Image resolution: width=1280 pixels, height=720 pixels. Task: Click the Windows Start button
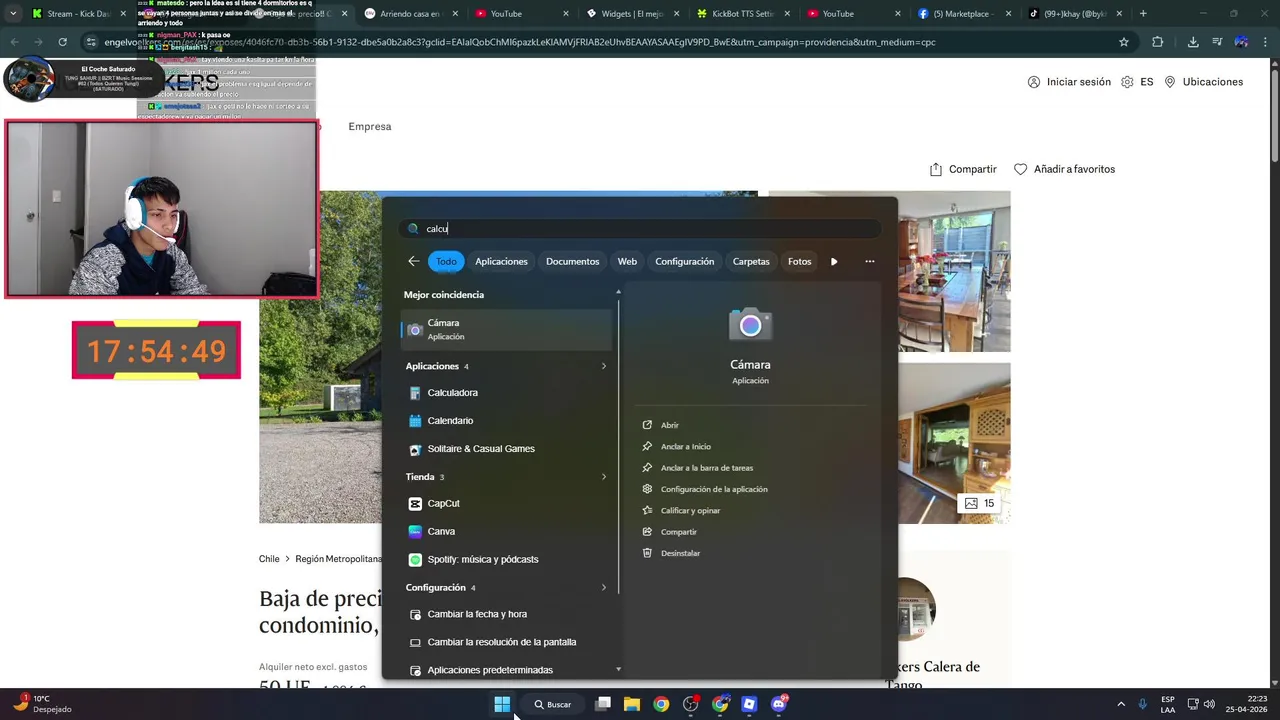(502, 704)
